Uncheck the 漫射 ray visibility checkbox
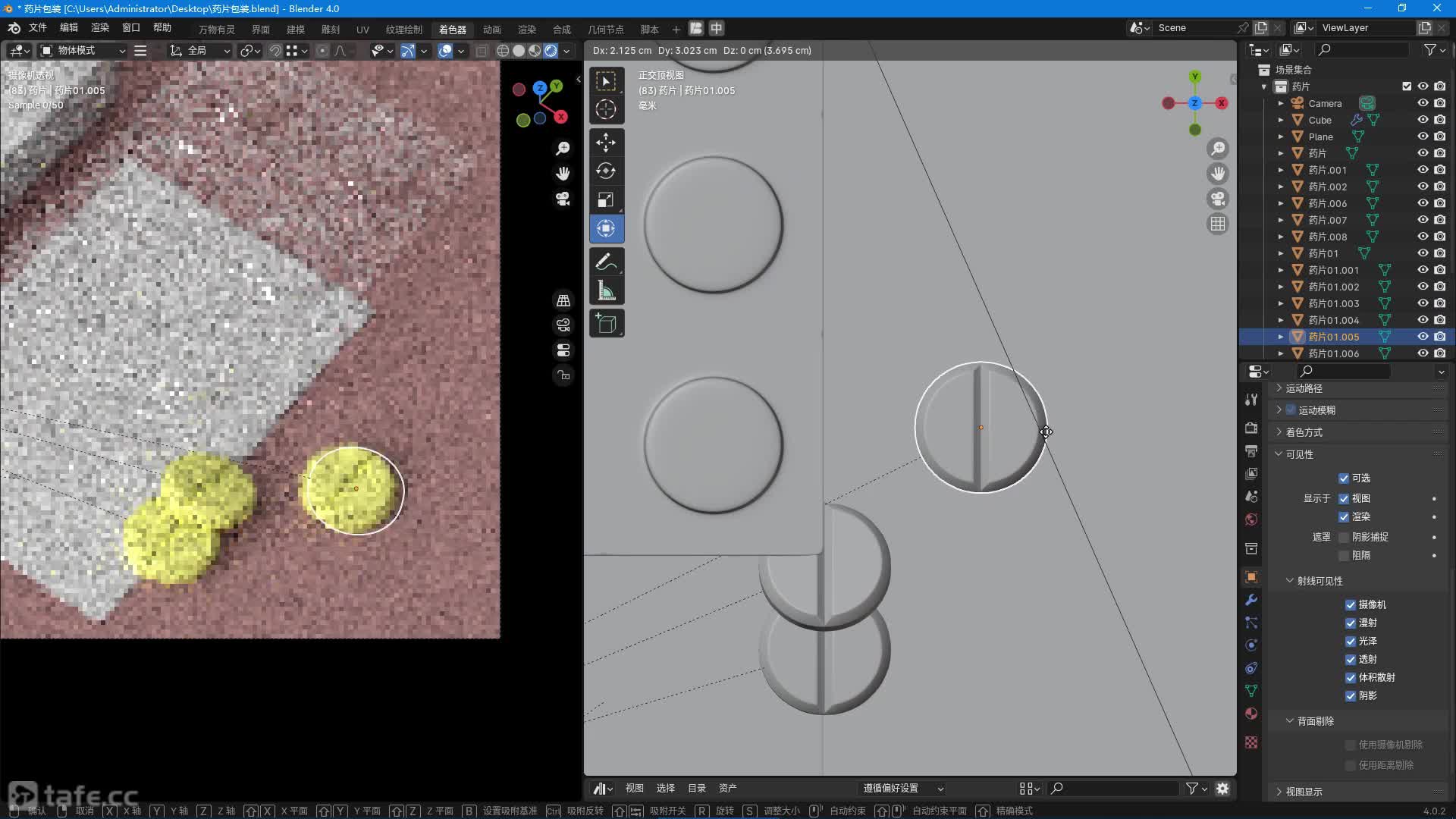The image size is (1456, 819). 1351,623
